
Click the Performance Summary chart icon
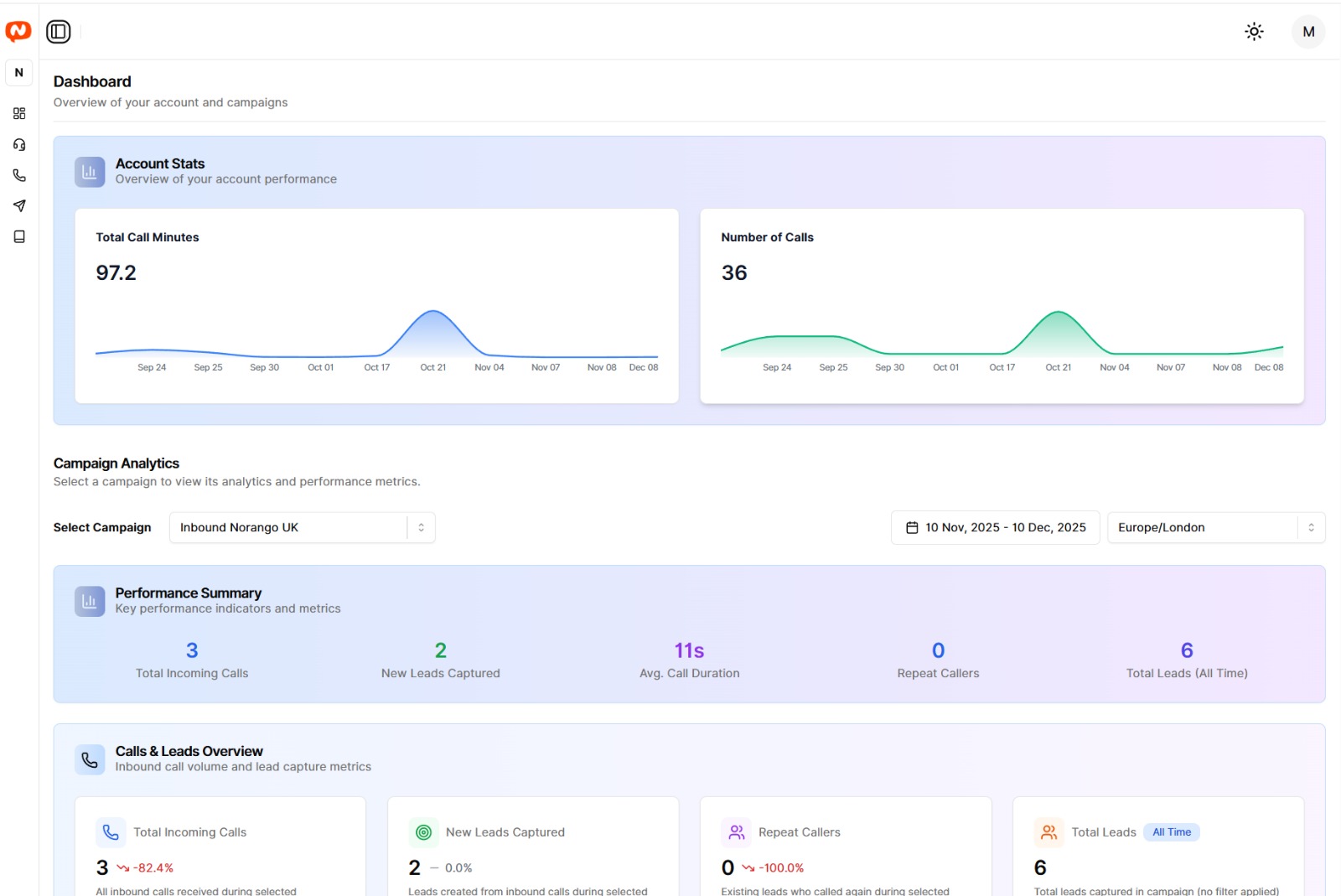pyautogui.click(x=90, y=601)
